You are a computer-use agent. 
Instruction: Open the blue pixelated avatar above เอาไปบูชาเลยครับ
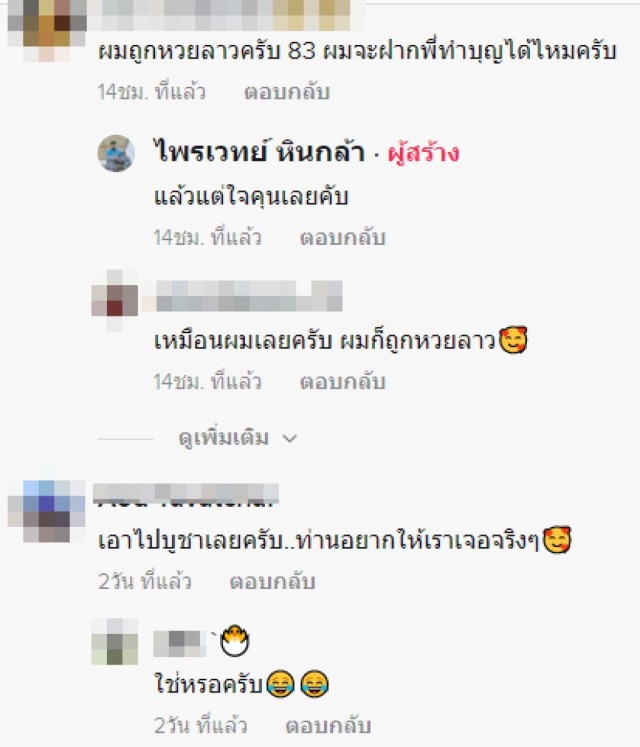[46, 511]
